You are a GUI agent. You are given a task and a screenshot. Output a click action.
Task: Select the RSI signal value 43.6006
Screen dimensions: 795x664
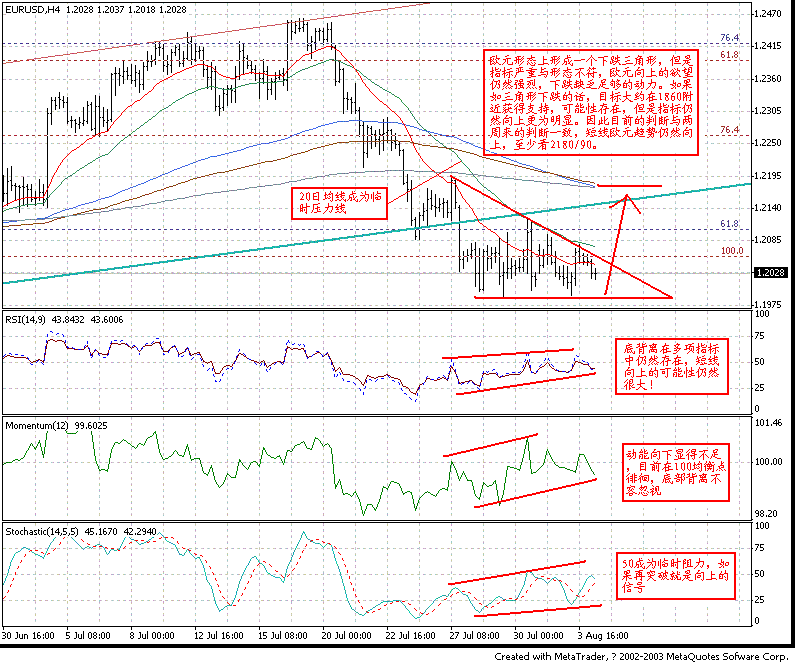point(106,320)
